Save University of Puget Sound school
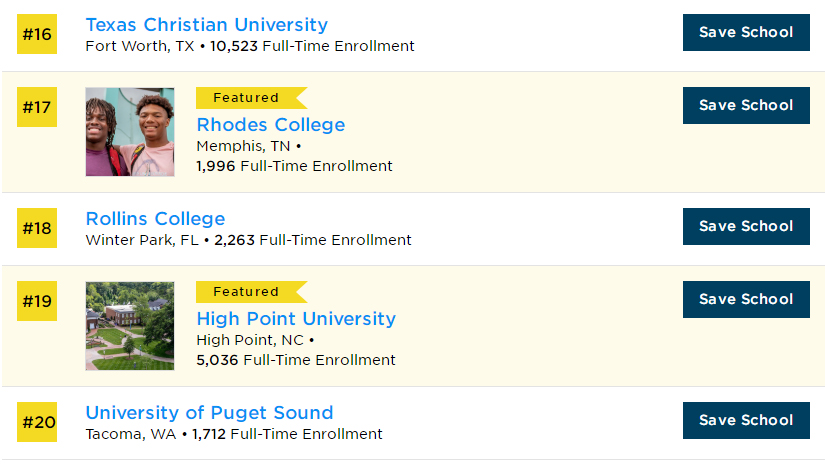This screenshot has width=827, height=466. click(x=746, y=420)
